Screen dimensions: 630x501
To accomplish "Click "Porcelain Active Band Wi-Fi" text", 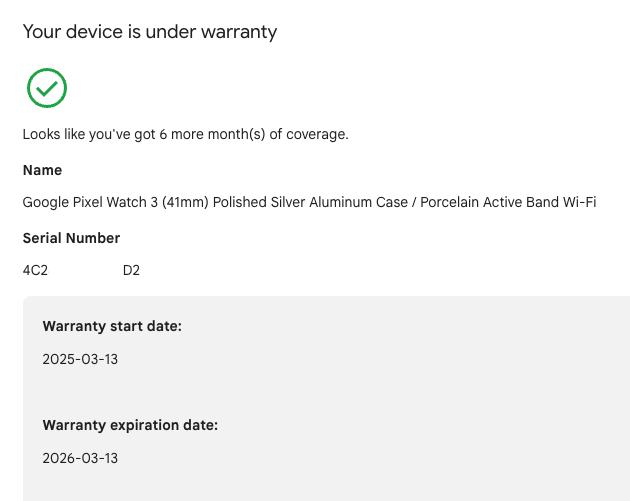I will coord(508,202).
